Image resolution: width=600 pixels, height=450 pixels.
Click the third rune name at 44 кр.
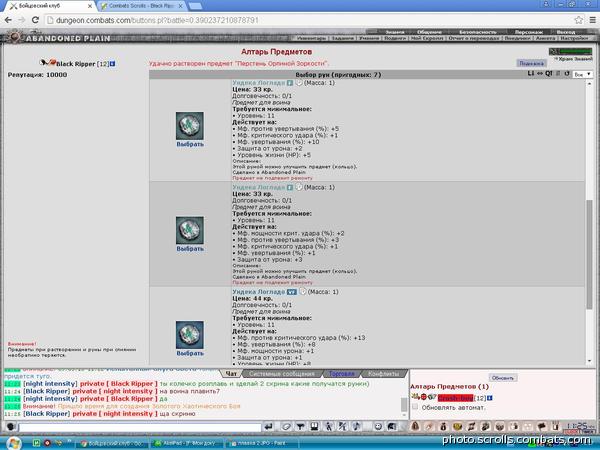[259, 292]
